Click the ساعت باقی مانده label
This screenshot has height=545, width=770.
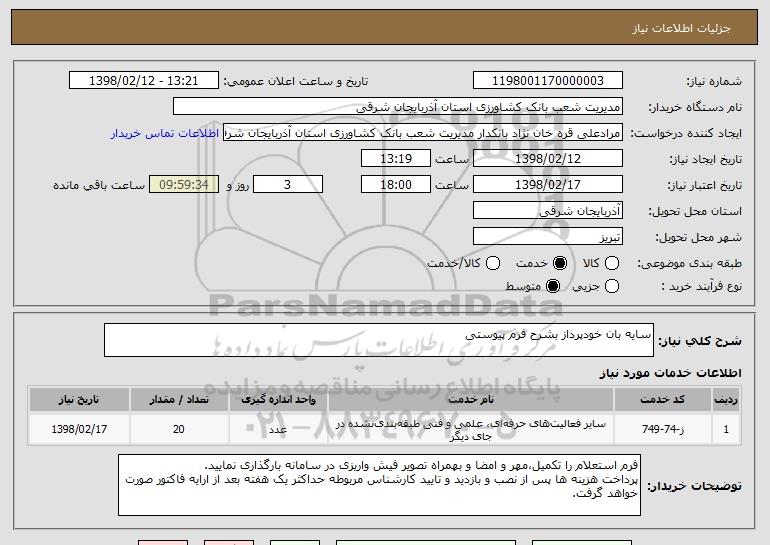99,185
